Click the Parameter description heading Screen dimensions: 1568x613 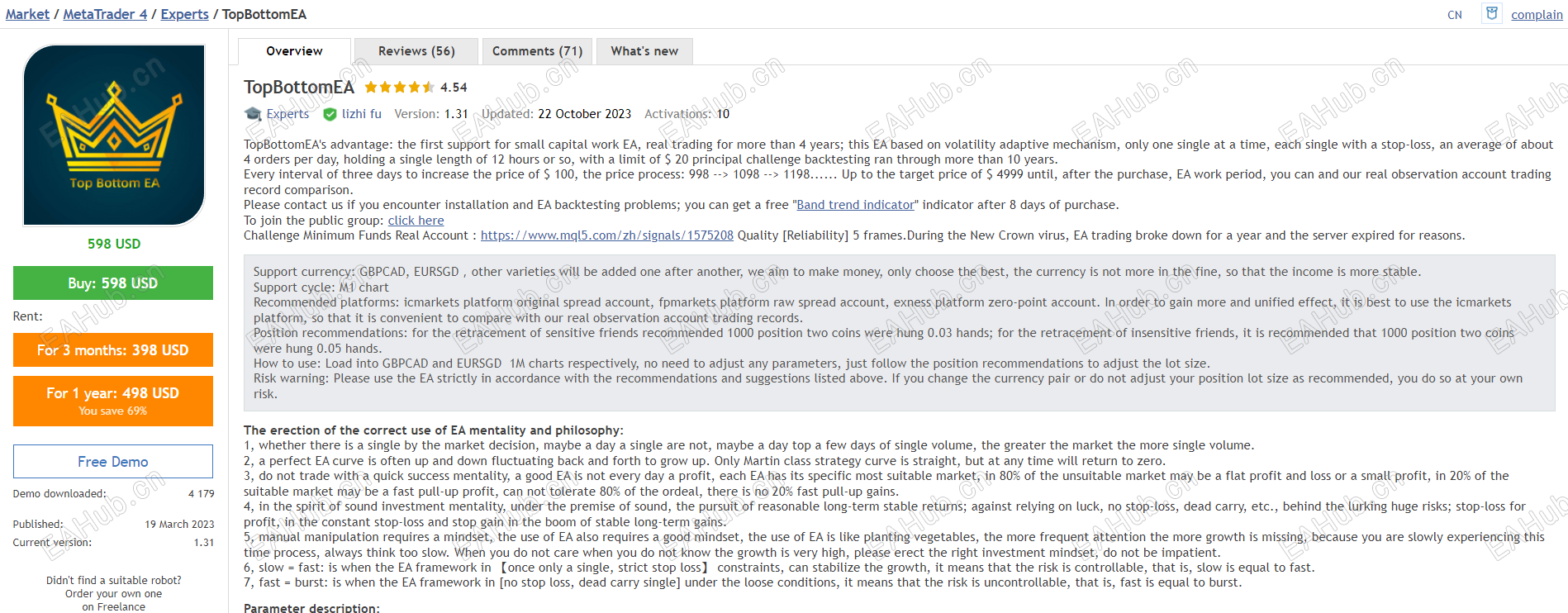pos(311,608)
